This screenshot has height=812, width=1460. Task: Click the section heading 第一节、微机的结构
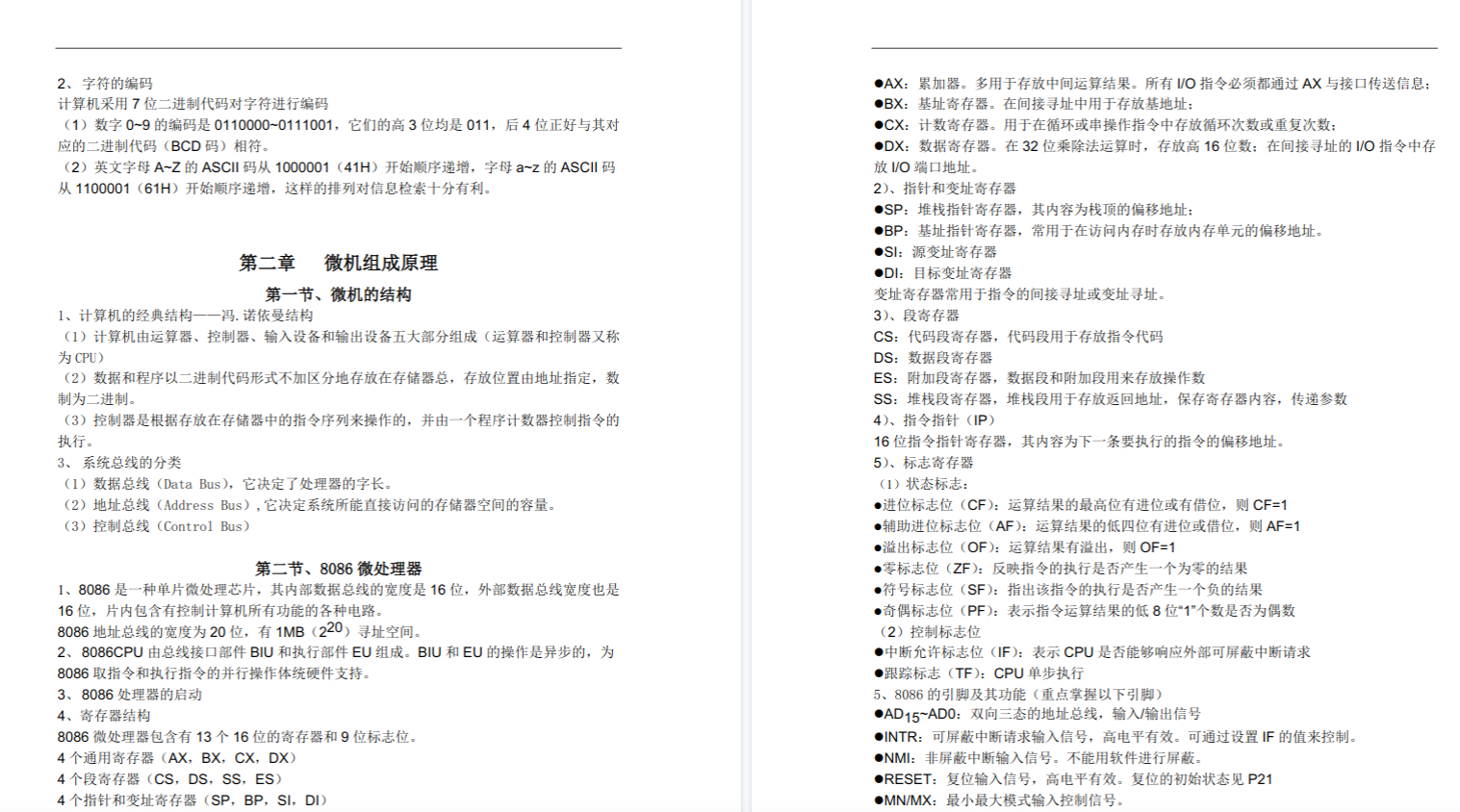(x=338, y=294)
